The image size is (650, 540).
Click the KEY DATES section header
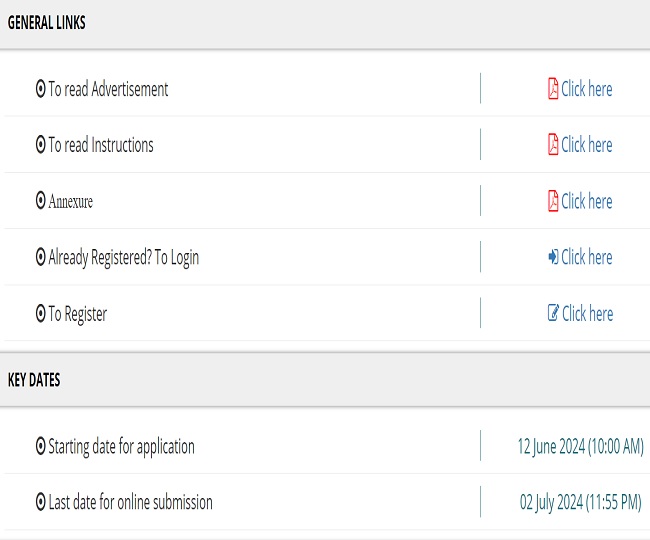click(34, 380)
